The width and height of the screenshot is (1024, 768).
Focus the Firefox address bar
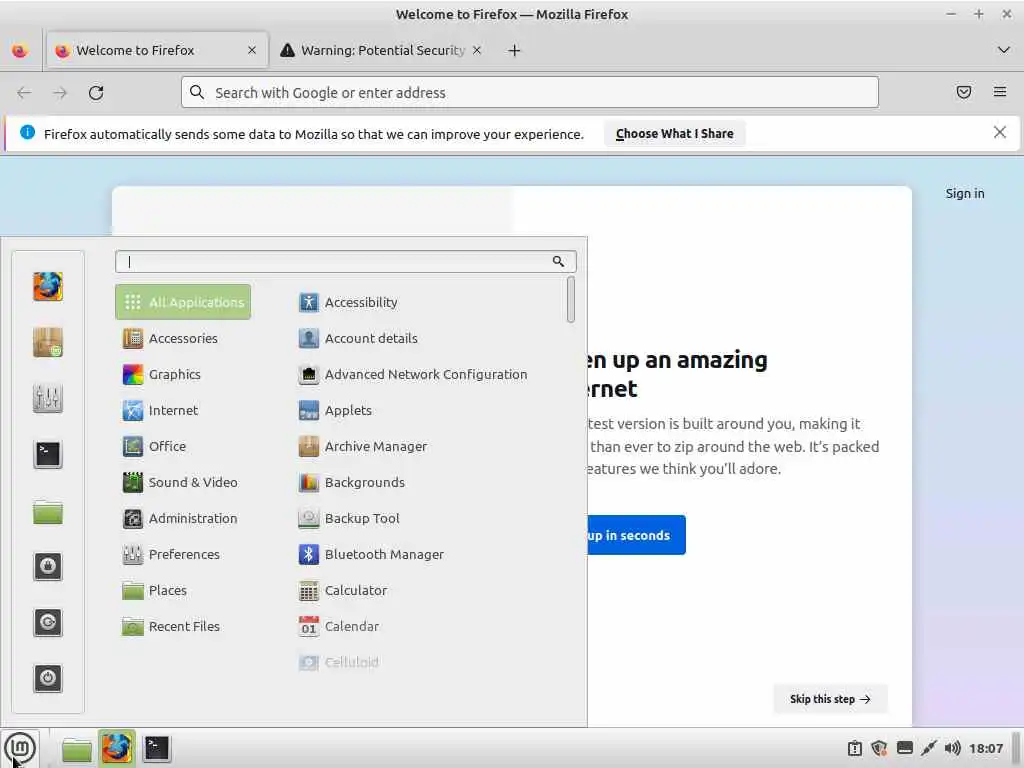(x=529, y=92)
